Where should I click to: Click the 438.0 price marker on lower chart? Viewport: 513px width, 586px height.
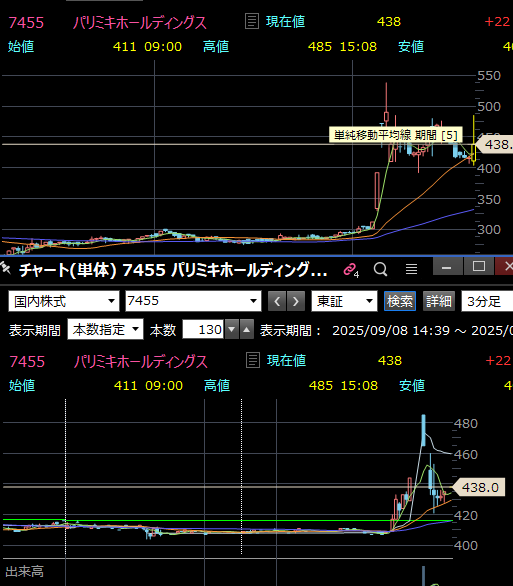pos(479,487)
